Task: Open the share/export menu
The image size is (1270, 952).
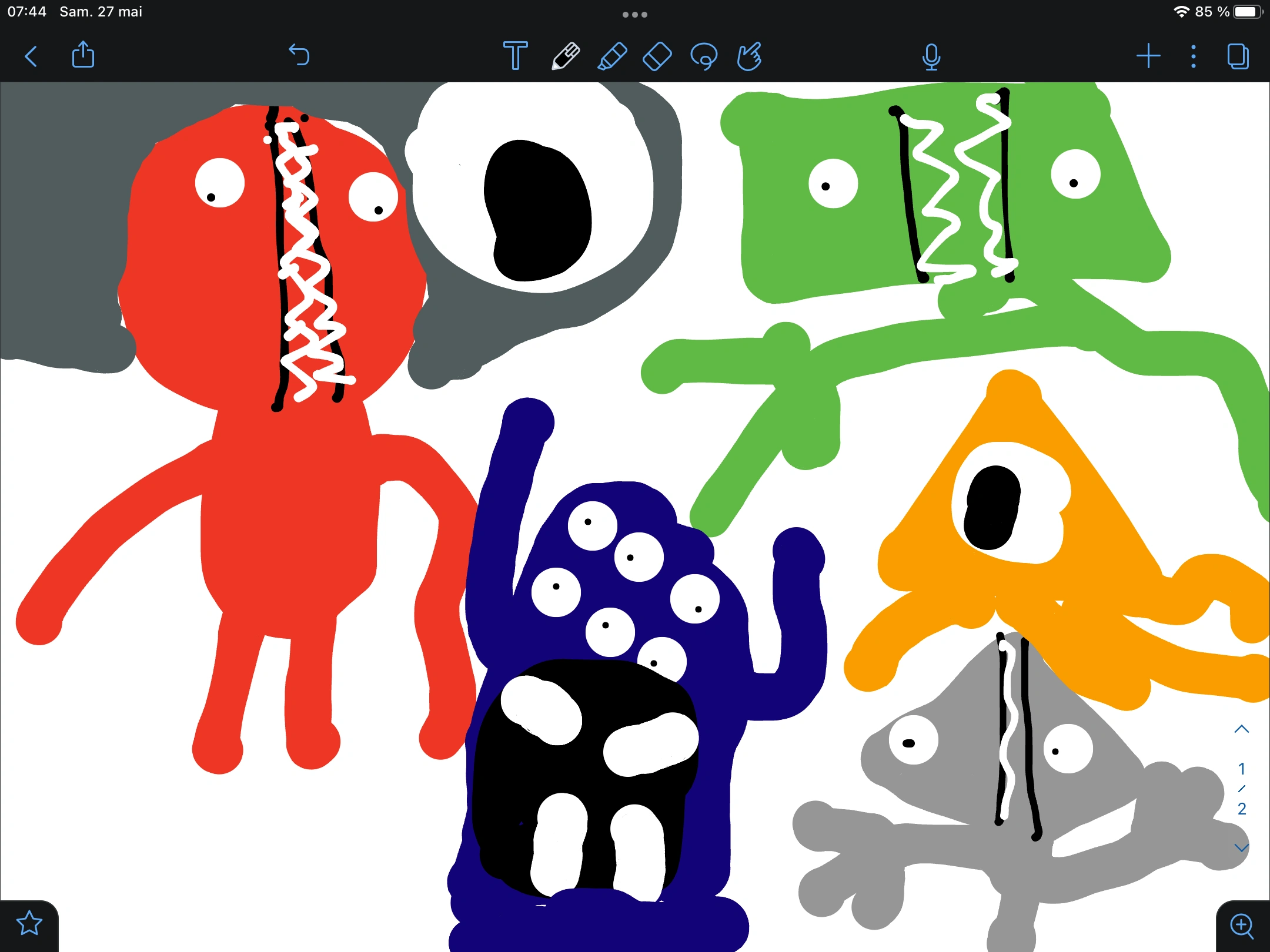Action: (83, 55)
